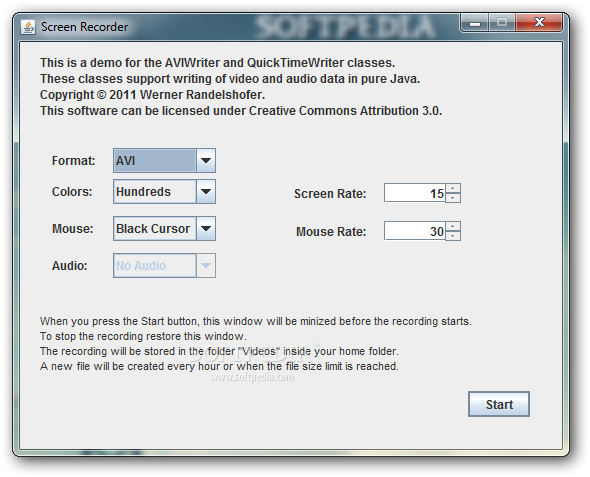Click the "Copyright © 2011 Werner Randelshofer." line
The width and height of the screenshot is (590, 477).
[x=152, y=95]
